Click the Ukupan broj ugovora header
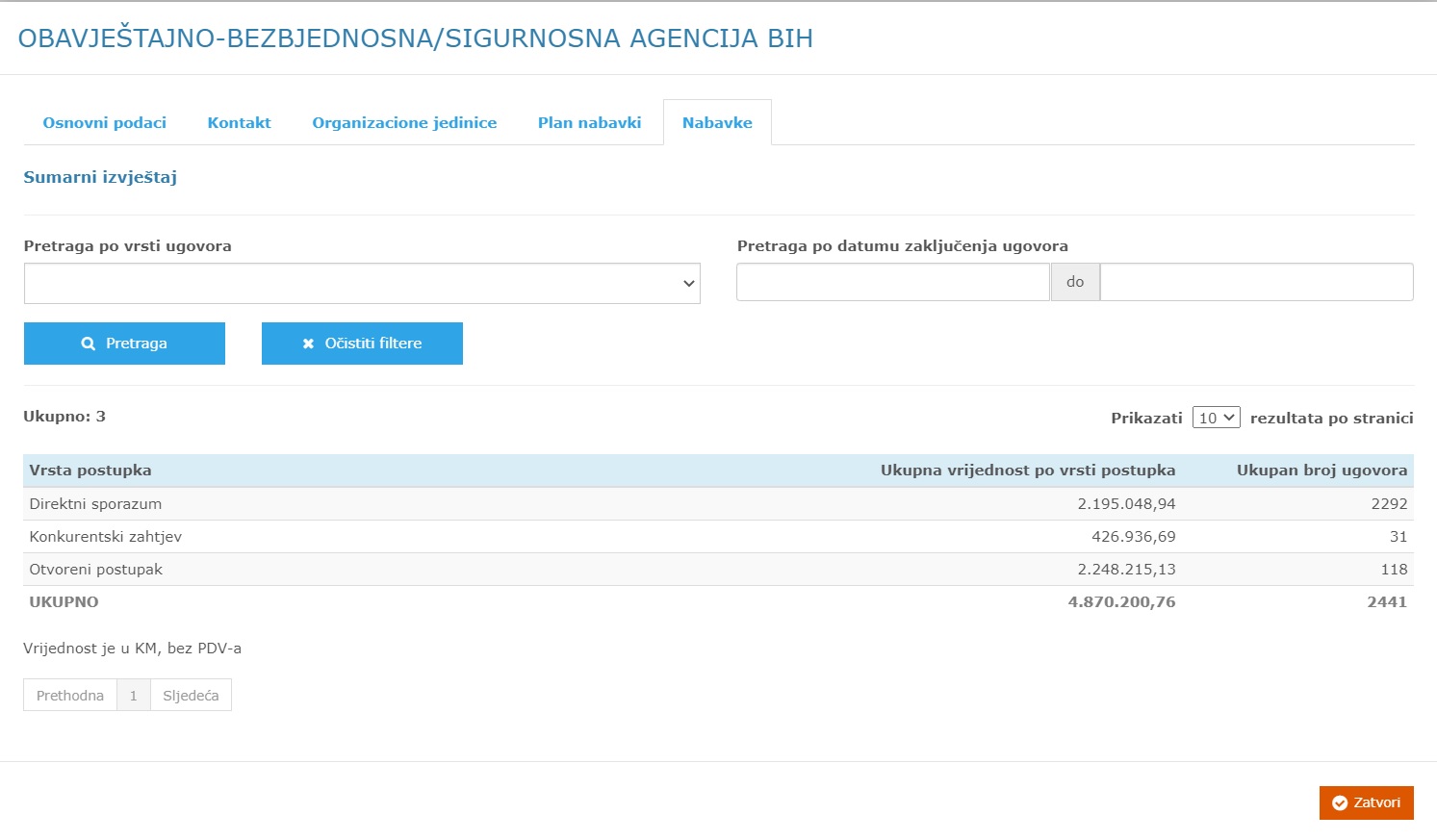The image size is (1437, 840). pyautogui.click(x=1322, y=471)
